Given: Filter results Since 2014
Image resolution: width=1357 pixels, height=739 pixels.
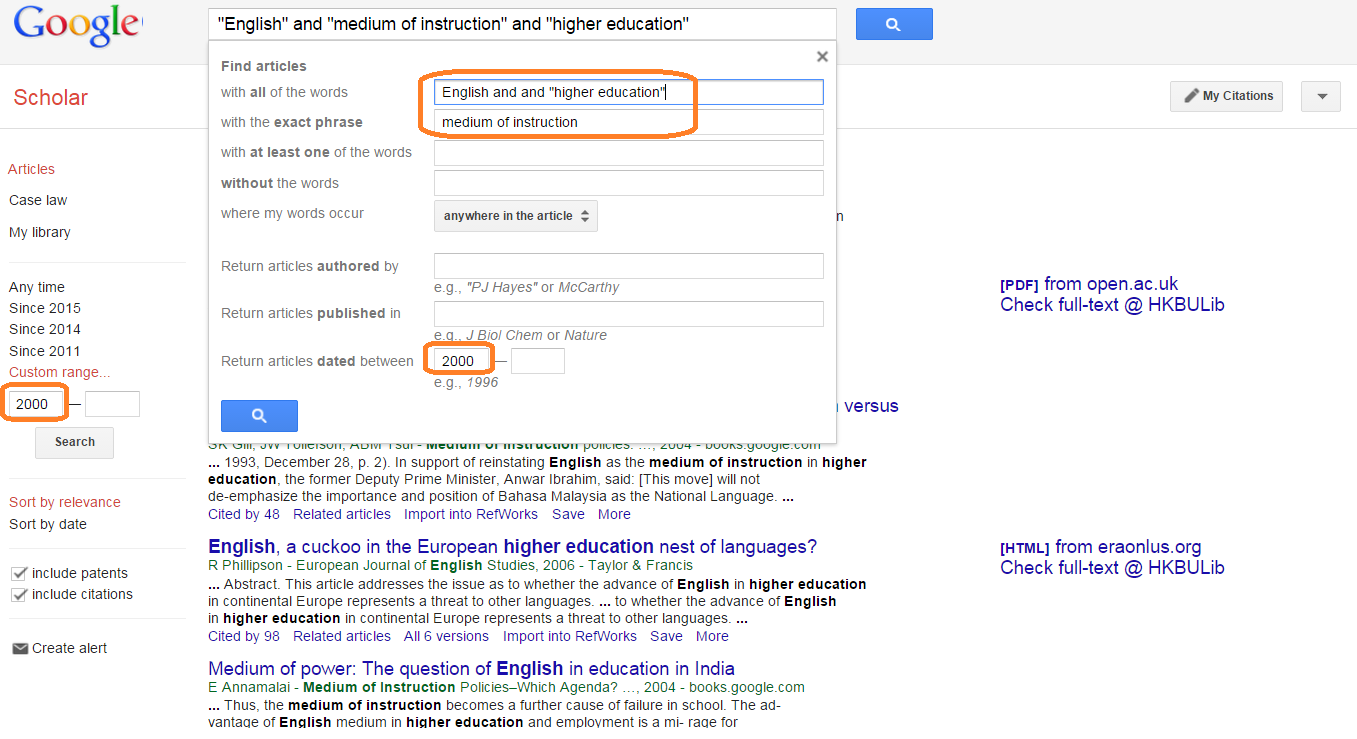Looking at the screenshot, I should pos(45,329).
